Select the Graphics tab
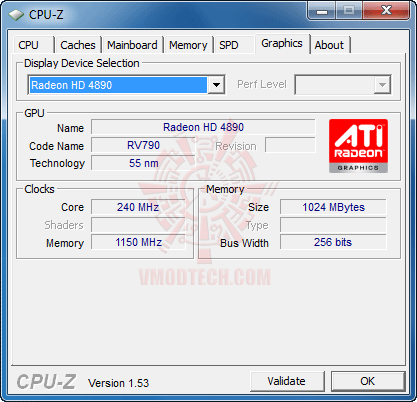This screenshot has width=417, height=402. click(282, 44)
